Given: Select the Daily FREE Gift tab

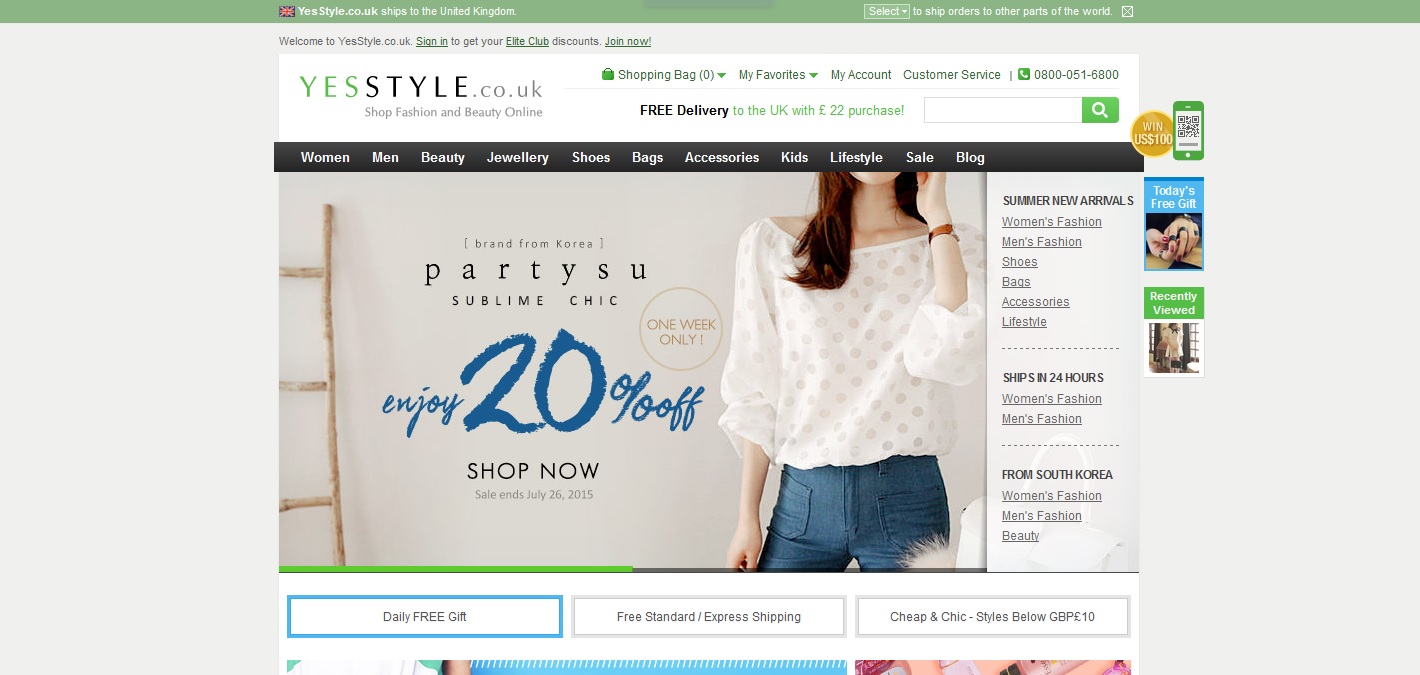Looking at the screenshot, I should tap(425, 617).
